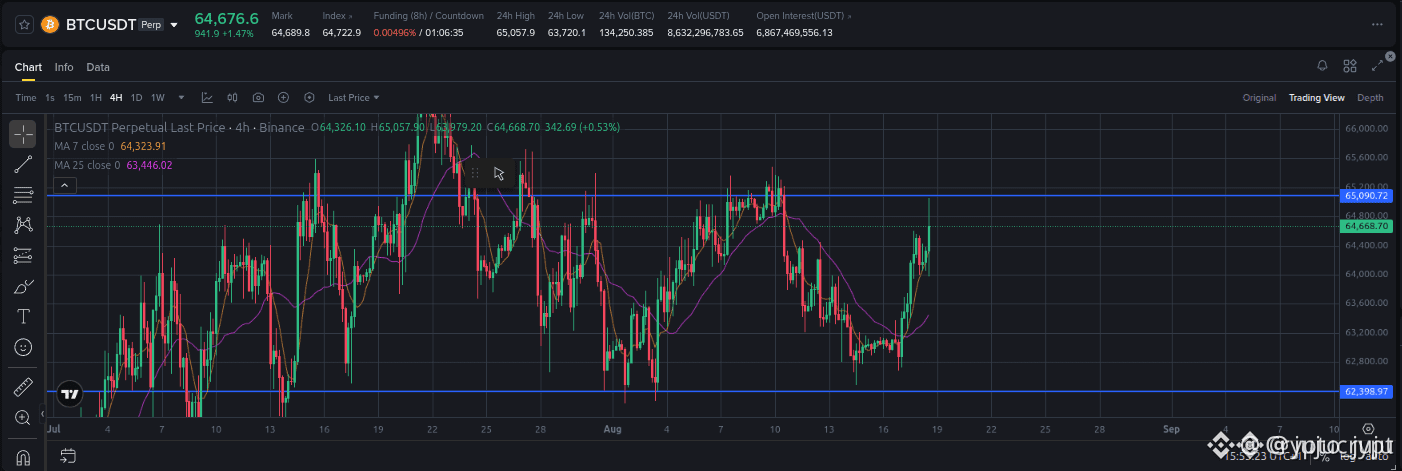This screenshot has height=471, width=1402.
Task: Select the 65,090.72 horizontal line price label
Action: [1364, 196]
